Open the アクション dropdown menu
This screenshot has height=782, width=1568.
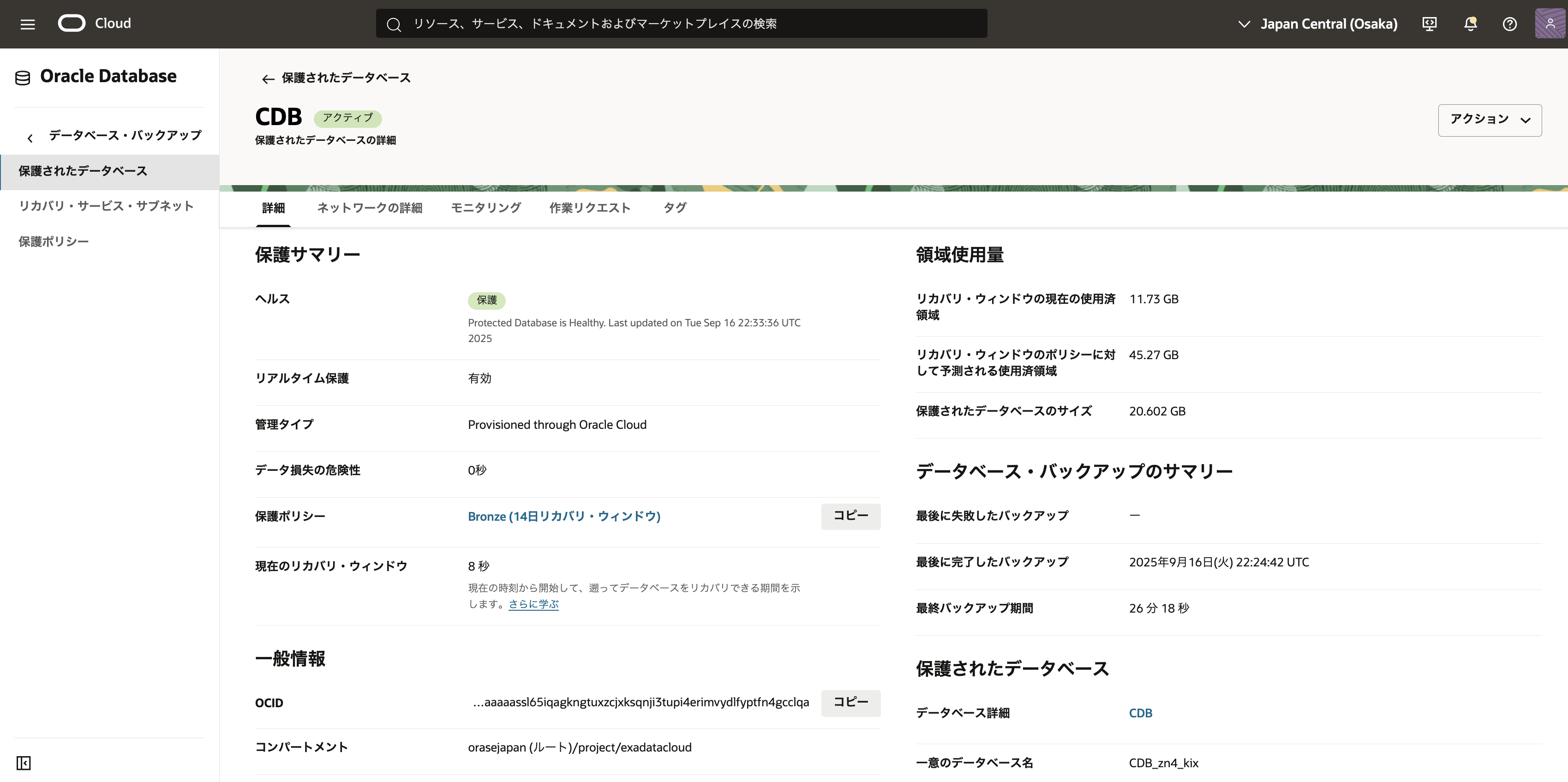pos(1490,120)
